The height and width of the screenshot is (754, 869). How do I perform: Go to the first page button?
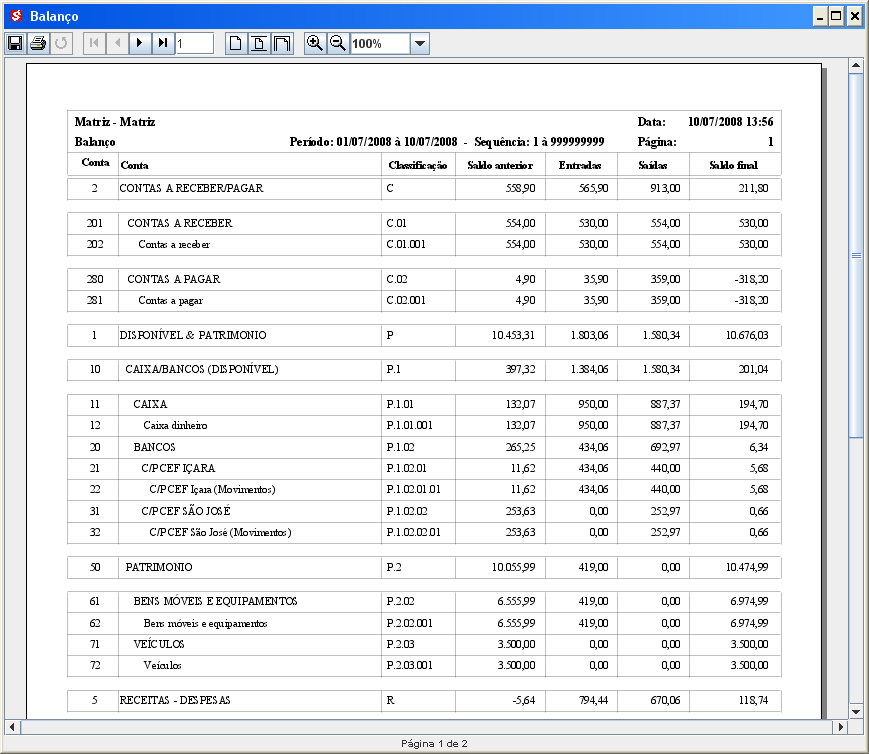[94, 43]
